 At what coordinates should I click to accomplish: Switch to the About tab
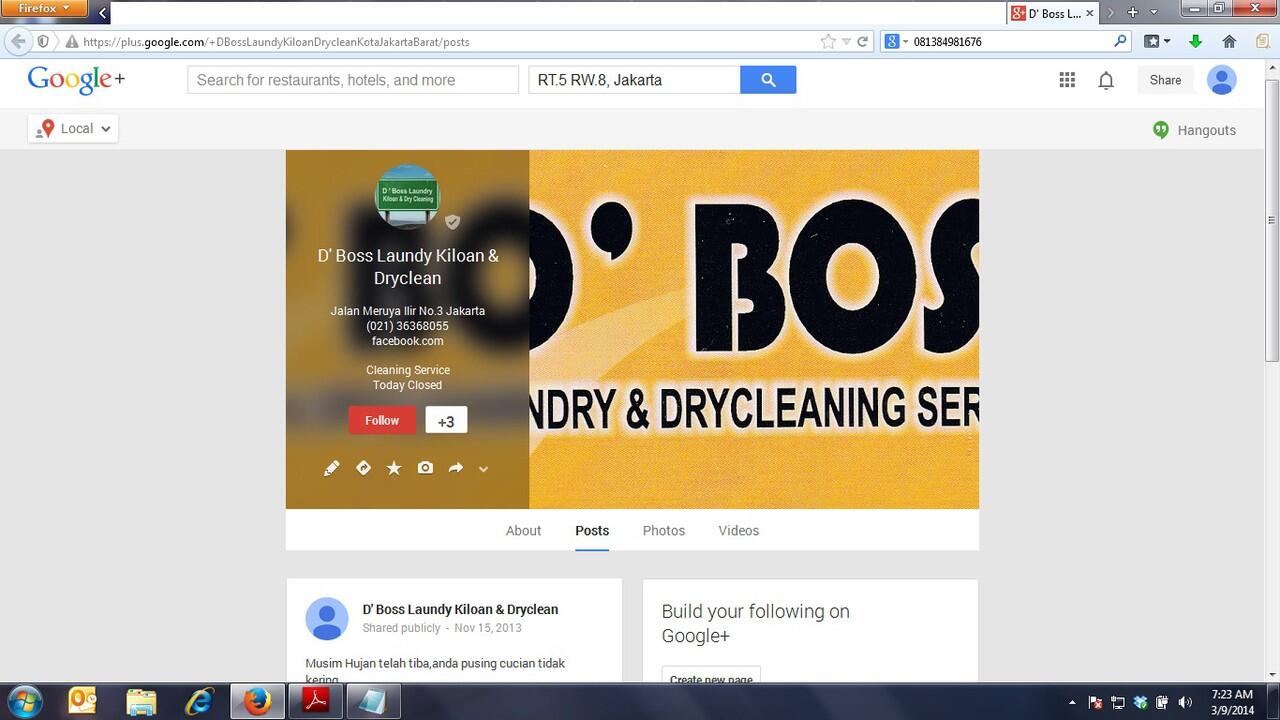pyautogui.click(x=523, y=531)
